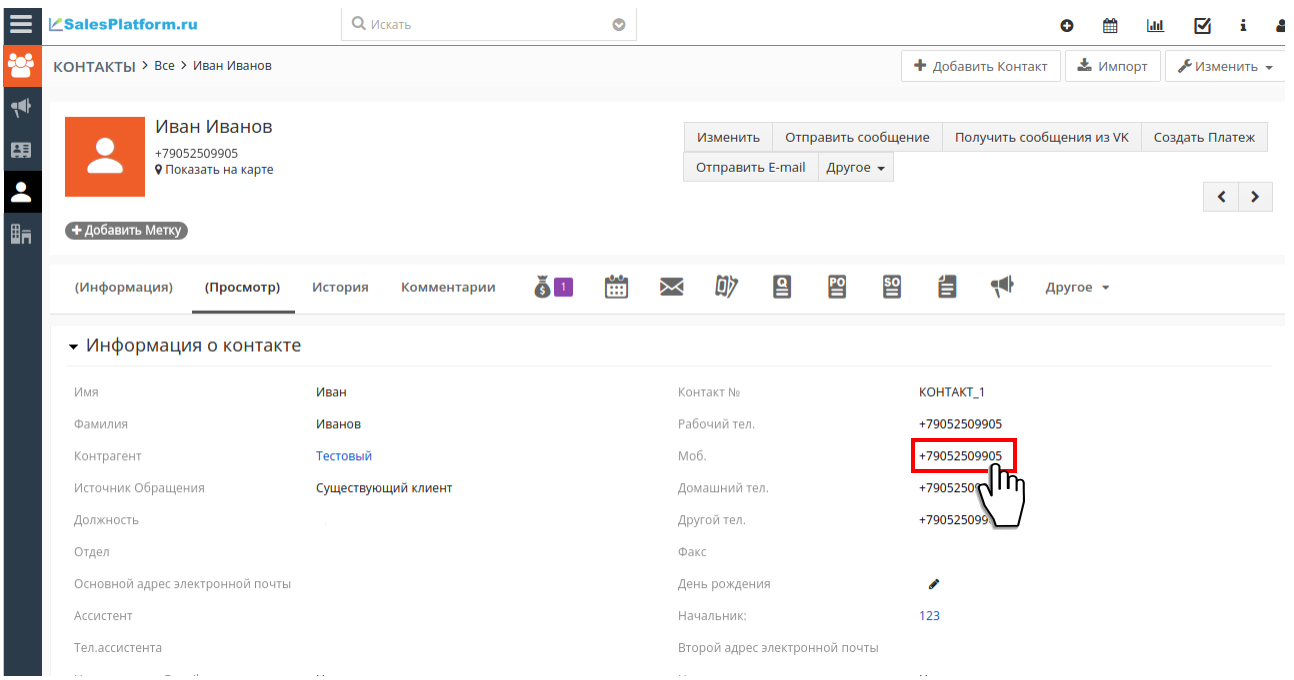The image size is (1294, 680).
Task: Select the megaphone icon in left sidebar
Action: [x=21, y=107]
